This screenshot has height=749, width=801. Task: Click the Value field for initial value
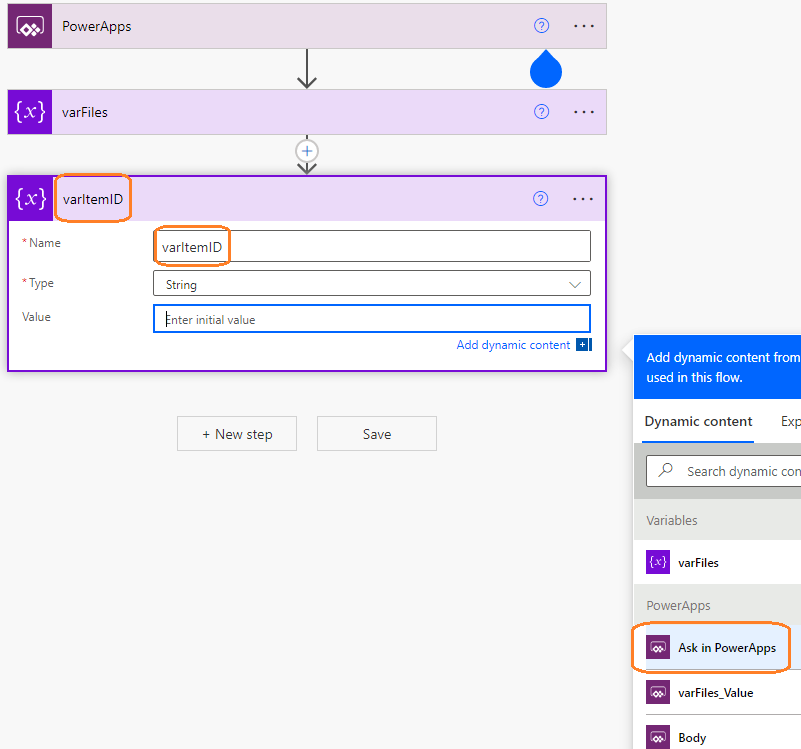tap(372, 319)
